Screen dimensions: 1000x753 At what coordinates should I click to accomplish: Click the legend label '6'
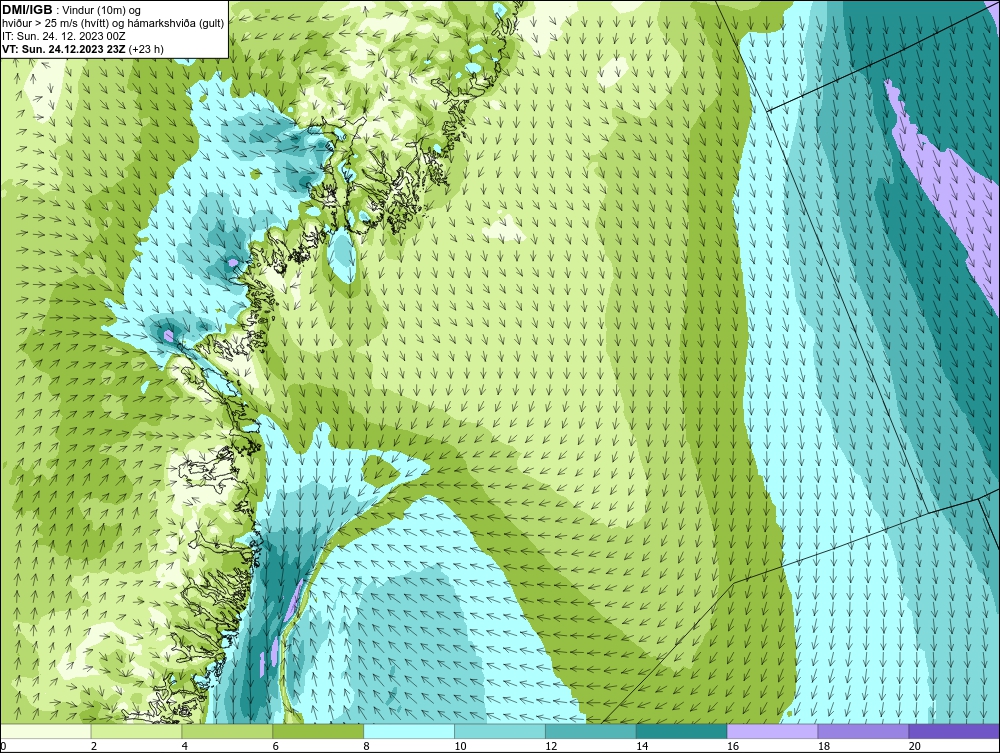coord(276,746)
